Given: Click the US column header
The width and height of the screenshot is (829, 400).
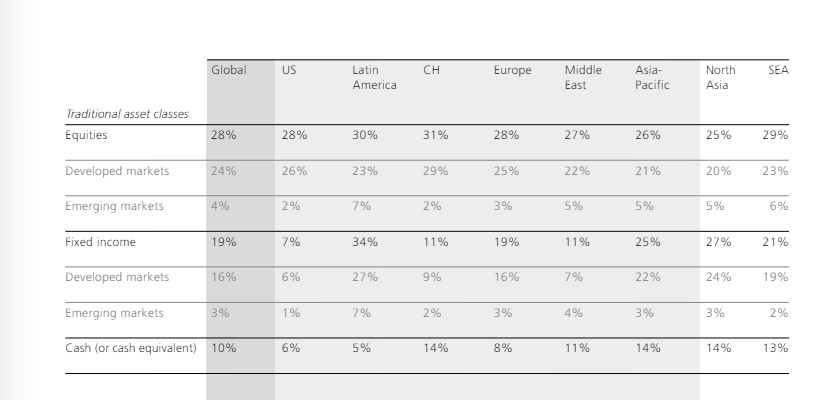Looking at the screenshot, I should [289, 71].
